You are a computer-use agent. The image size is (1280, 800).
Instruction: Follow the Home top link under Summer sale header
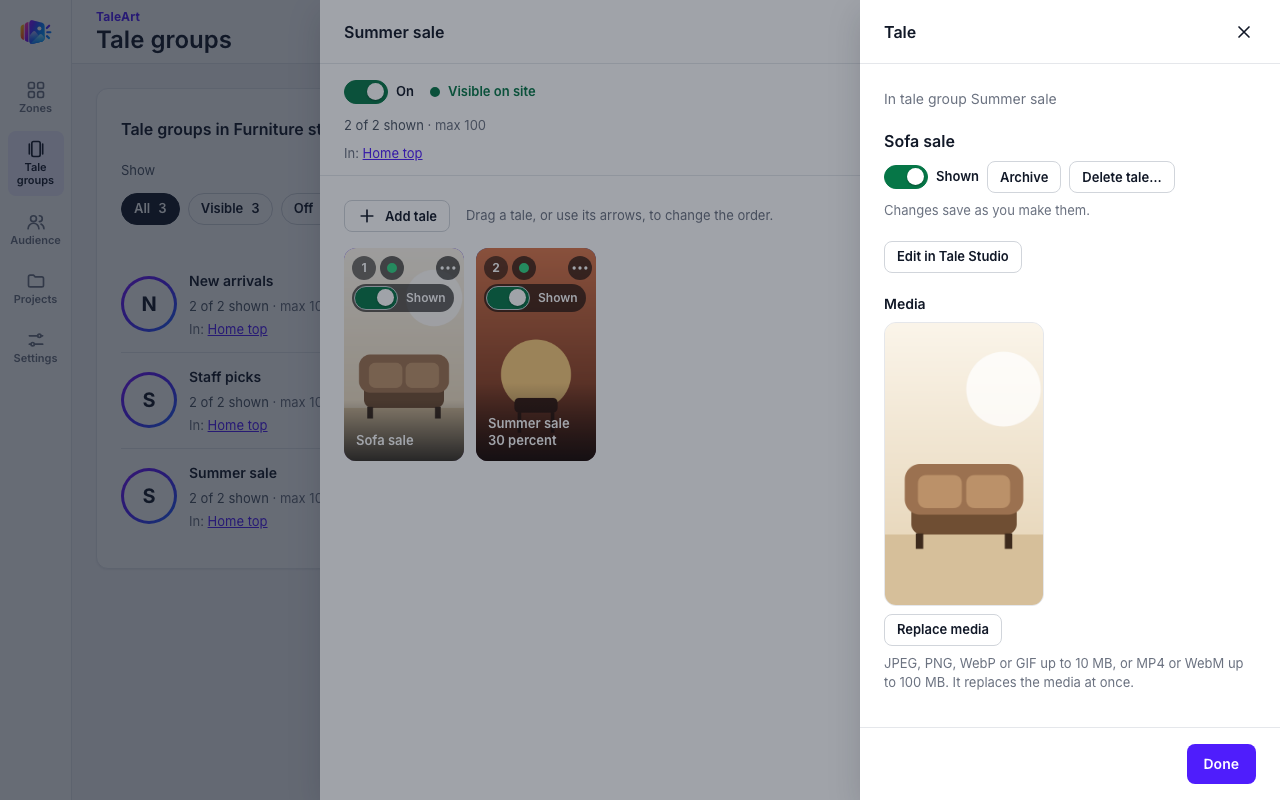pos(392,153)
